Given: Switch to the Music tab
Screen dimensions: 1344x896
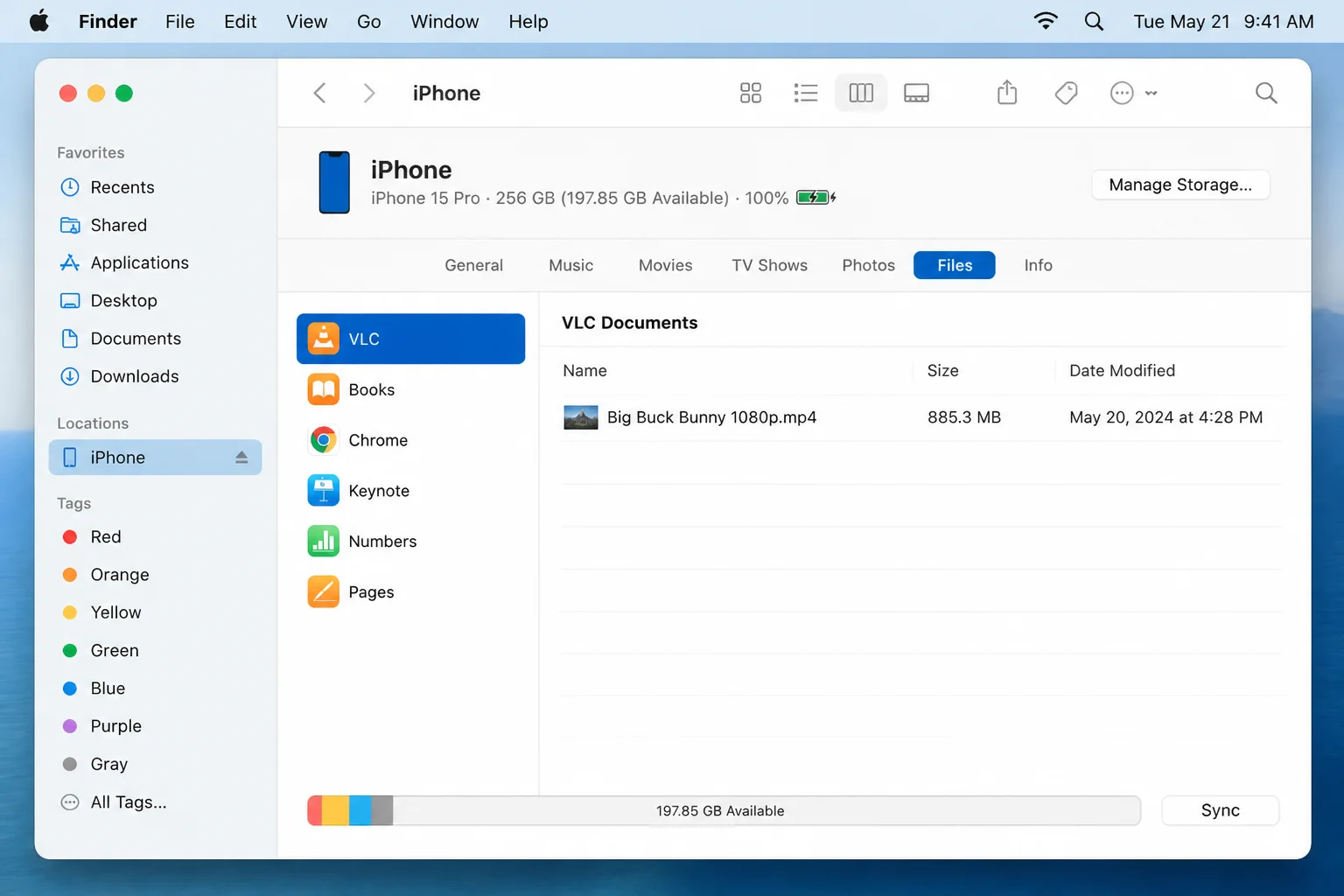Looking at the screenshot, I should [570, 265].
